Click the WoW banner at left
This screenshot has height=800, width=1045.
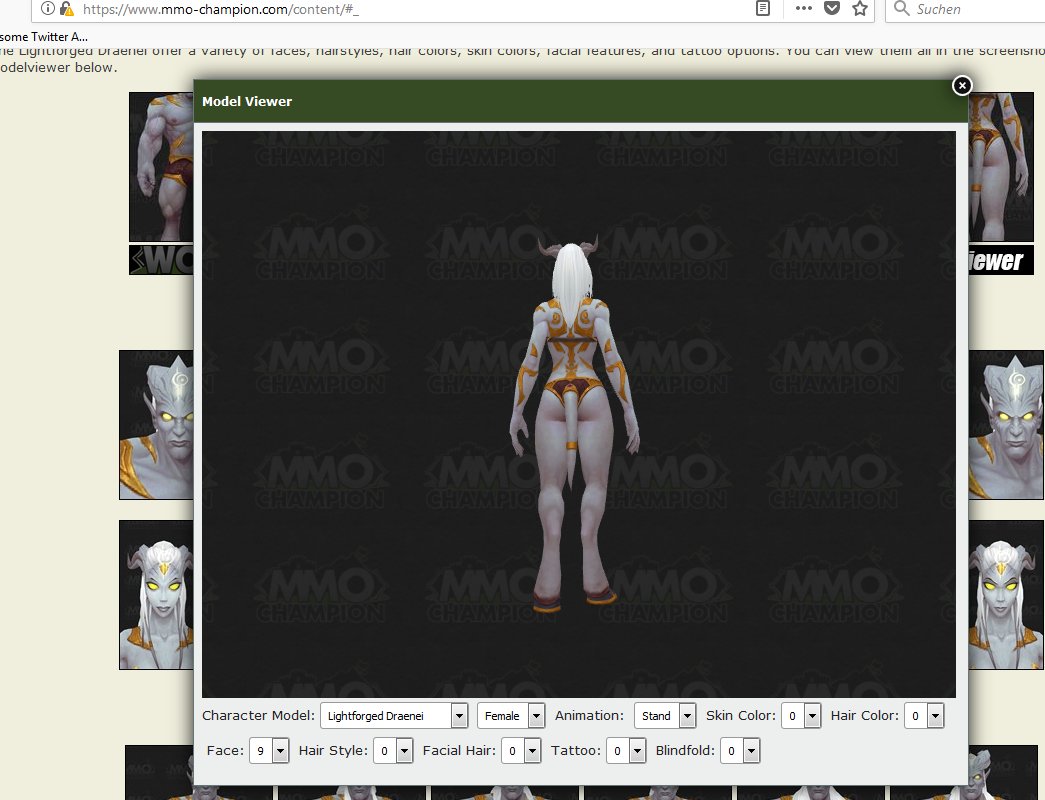(161, 260)
